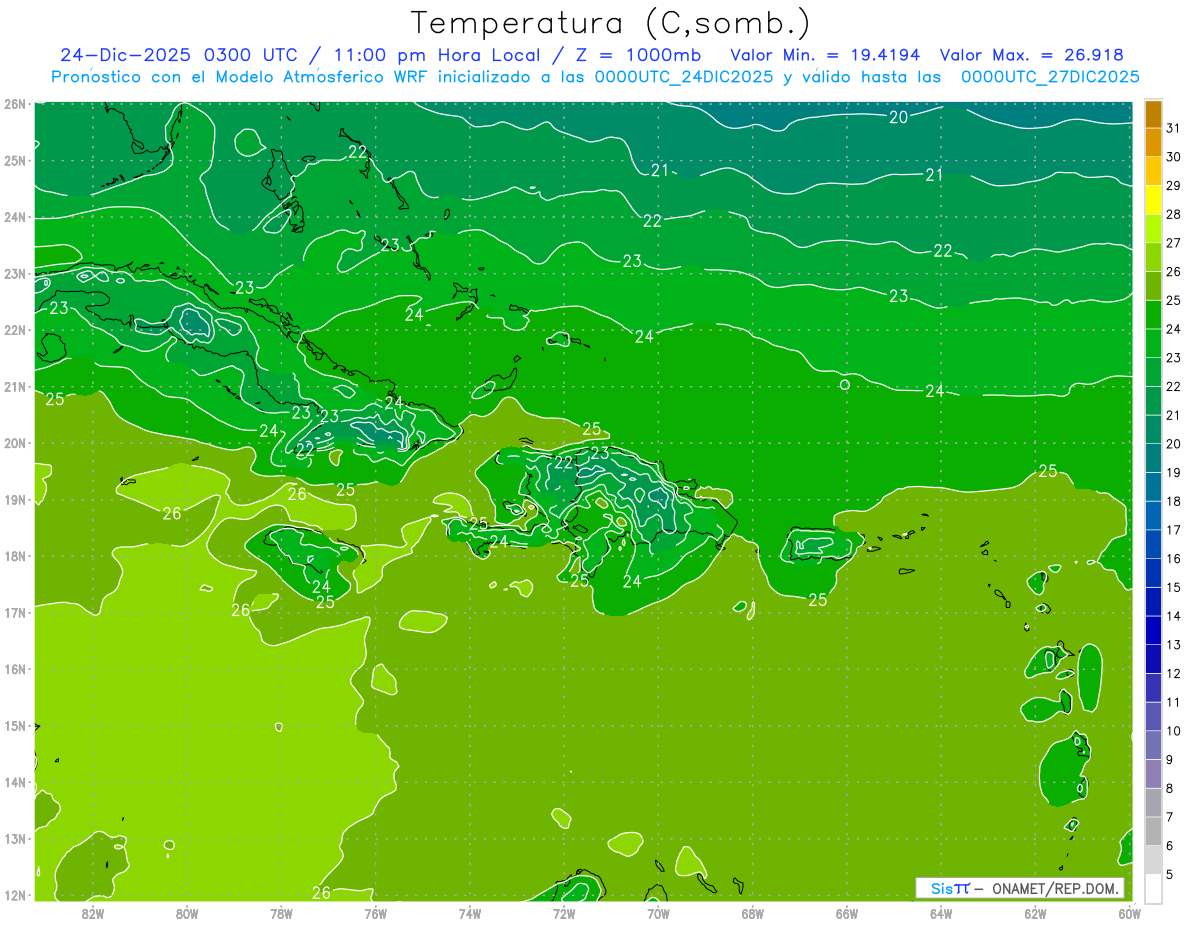This screenshot has height=927, width=1200.
Task: Click the '74W' longitude axis label
Action: (470, 913)
